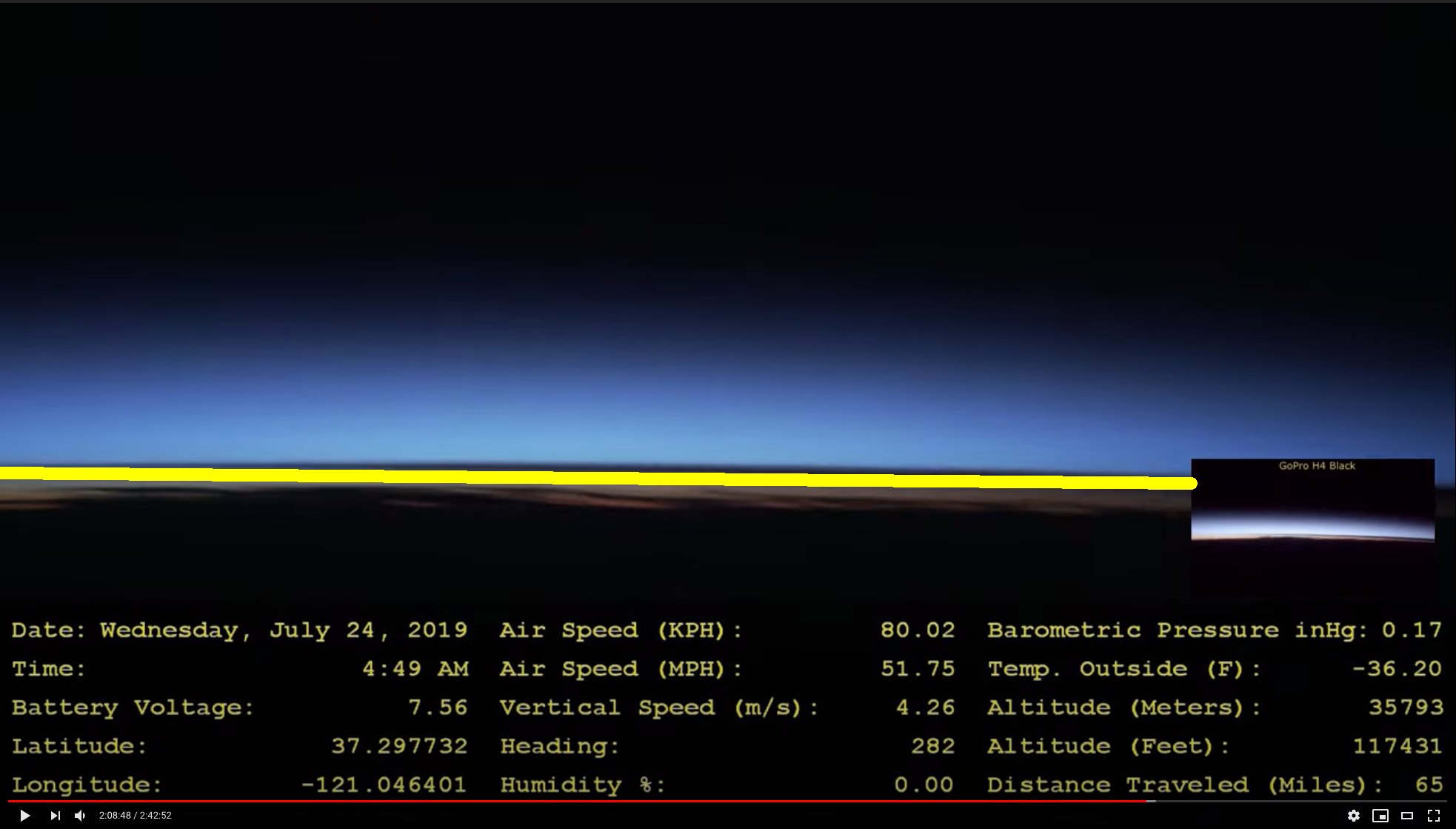Jump to the very start of the progress bar
Image resolution: width=1456 pixels, height=829 pixels.
pos(10,801)
